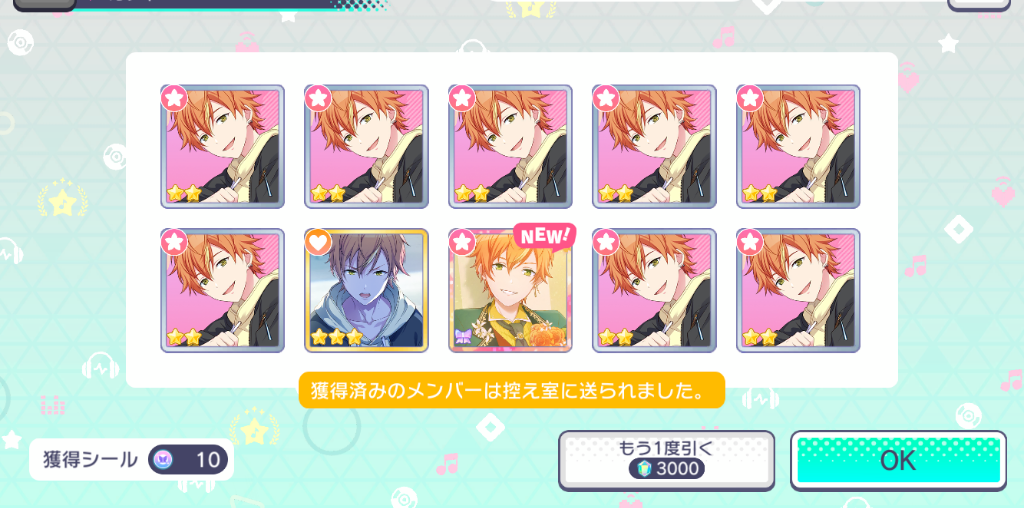Select third card in top row
This screenshot has width=1024, height=508.
[x=510, y=146]
